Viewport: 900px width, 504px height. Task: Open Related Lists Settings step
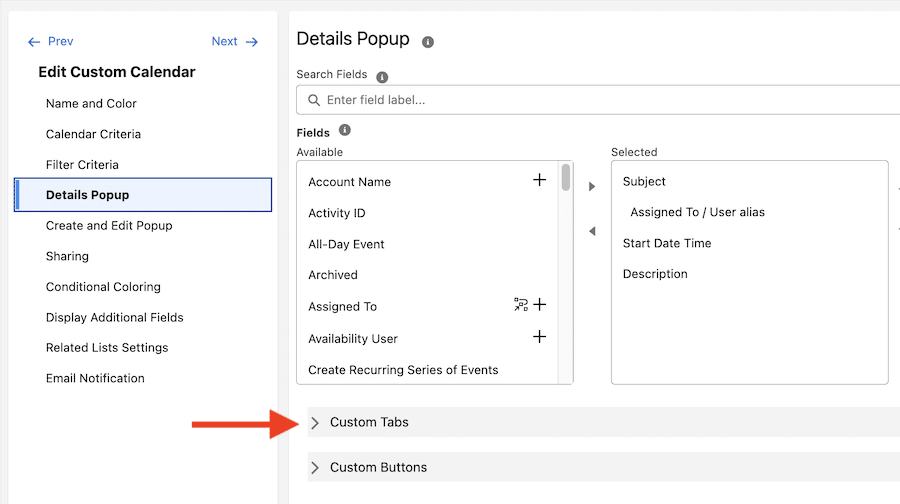(107, 348)
